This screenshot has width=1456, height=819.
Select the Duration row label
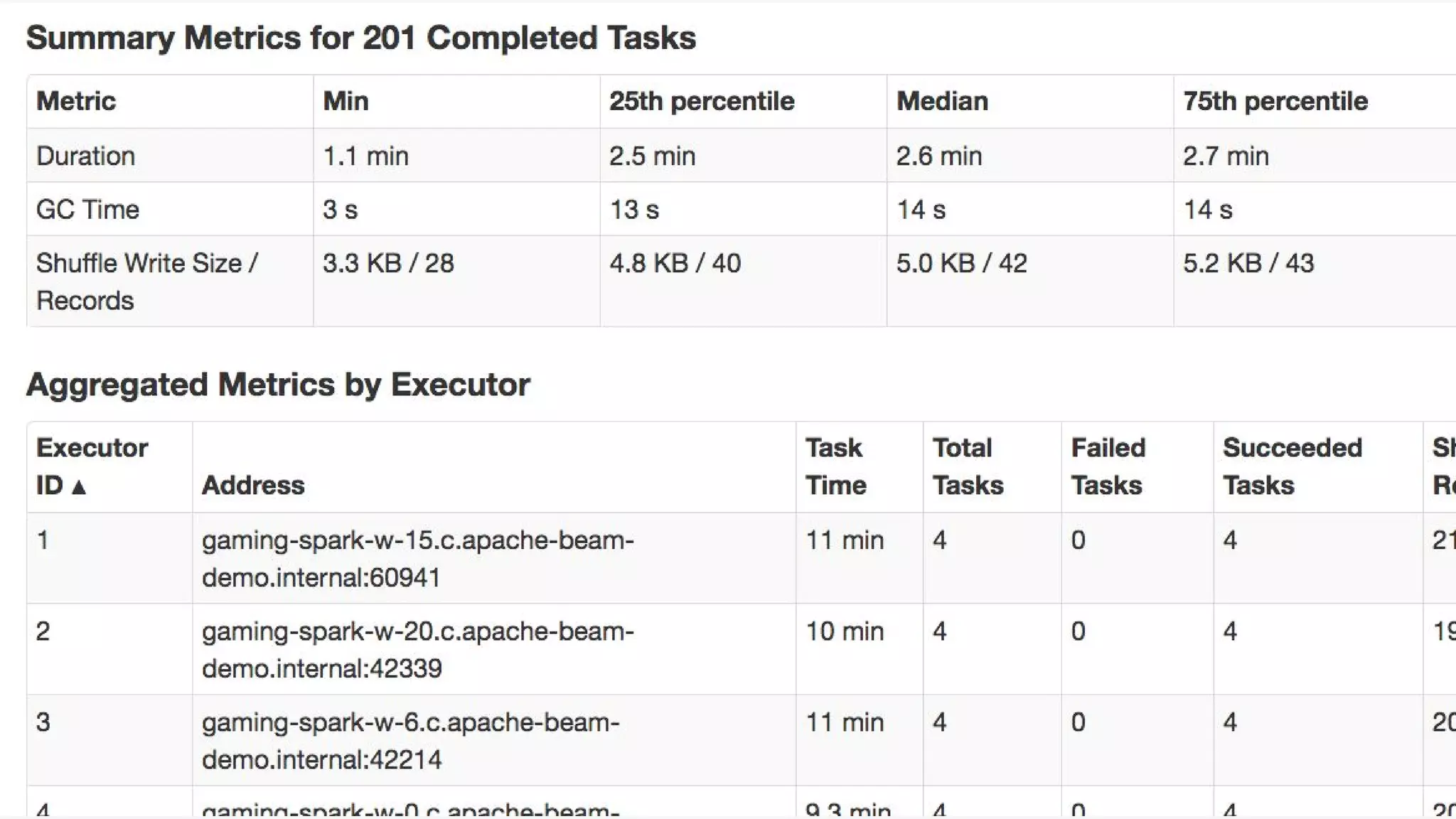[85, 156]
